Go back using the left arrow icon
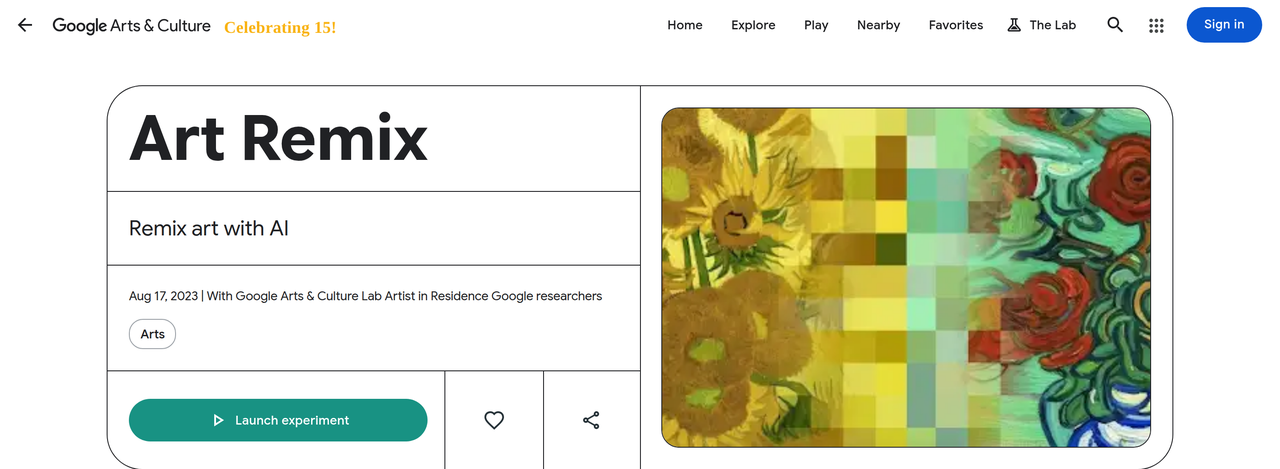Viewport: 1280px width, 469px height. 25,25
